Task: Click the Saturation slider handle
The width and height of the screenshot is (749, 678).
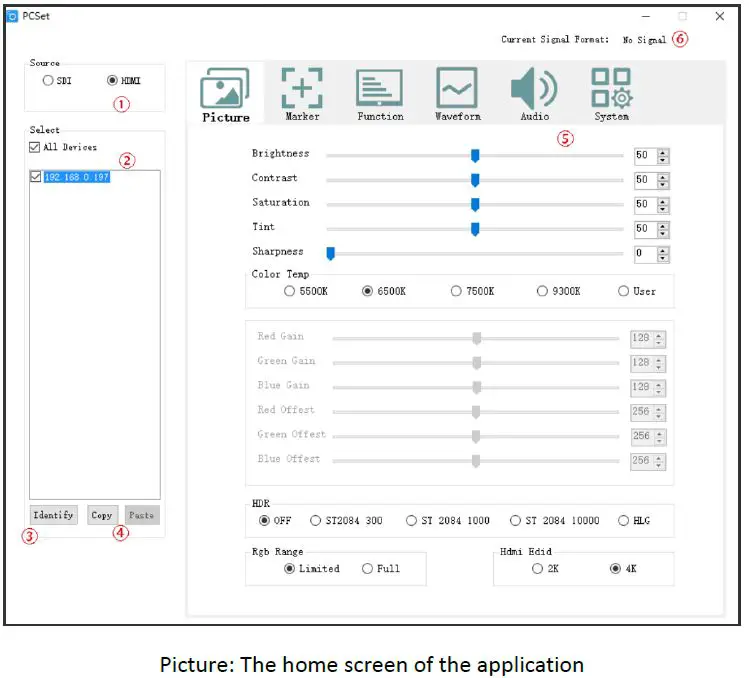Action: 475,204
